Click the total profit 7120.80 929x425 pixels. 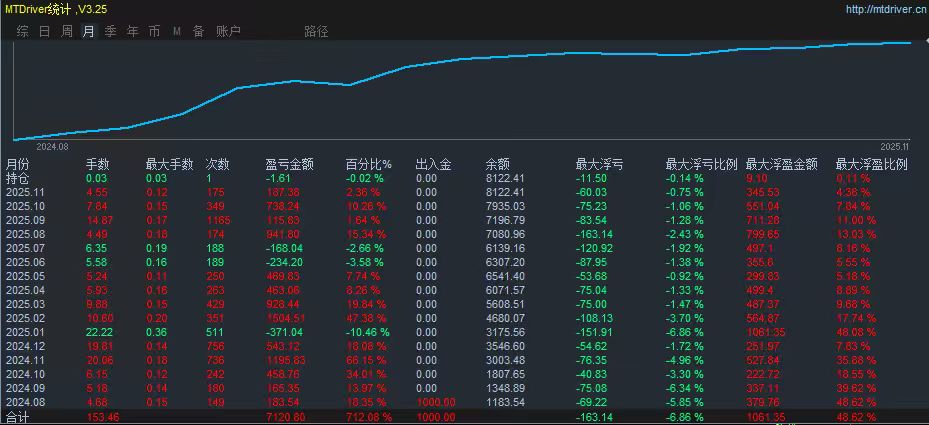tap(286, 418)
